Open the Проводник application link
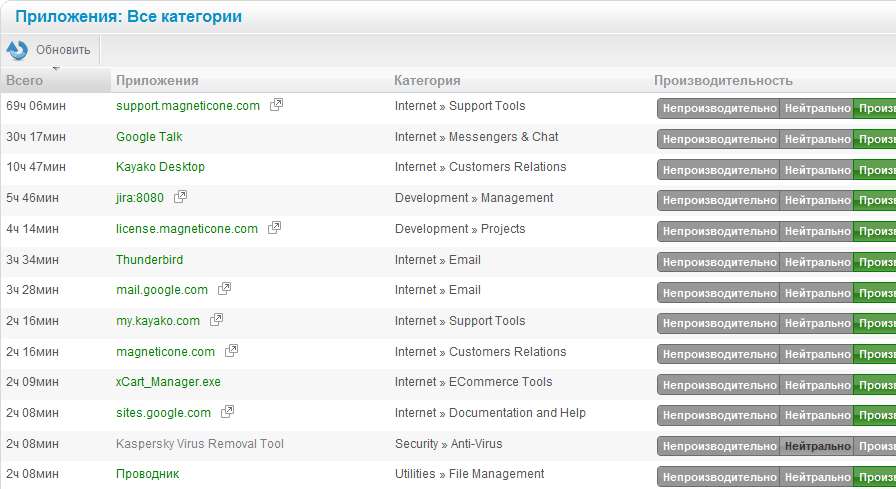The width and height of the screenshot is (896, 489). 147,474
